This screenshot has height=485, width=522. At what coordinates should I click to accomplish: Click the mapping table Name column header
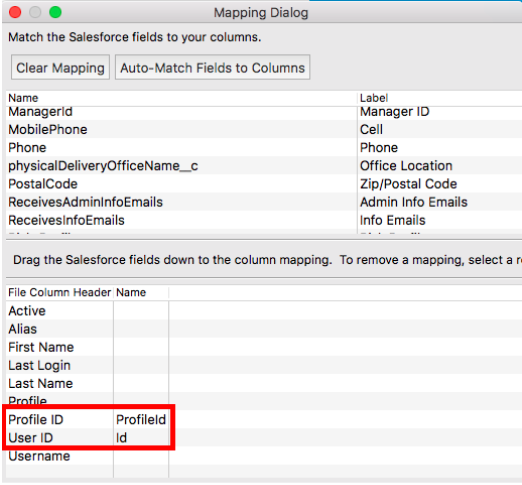tap(141, 292)
